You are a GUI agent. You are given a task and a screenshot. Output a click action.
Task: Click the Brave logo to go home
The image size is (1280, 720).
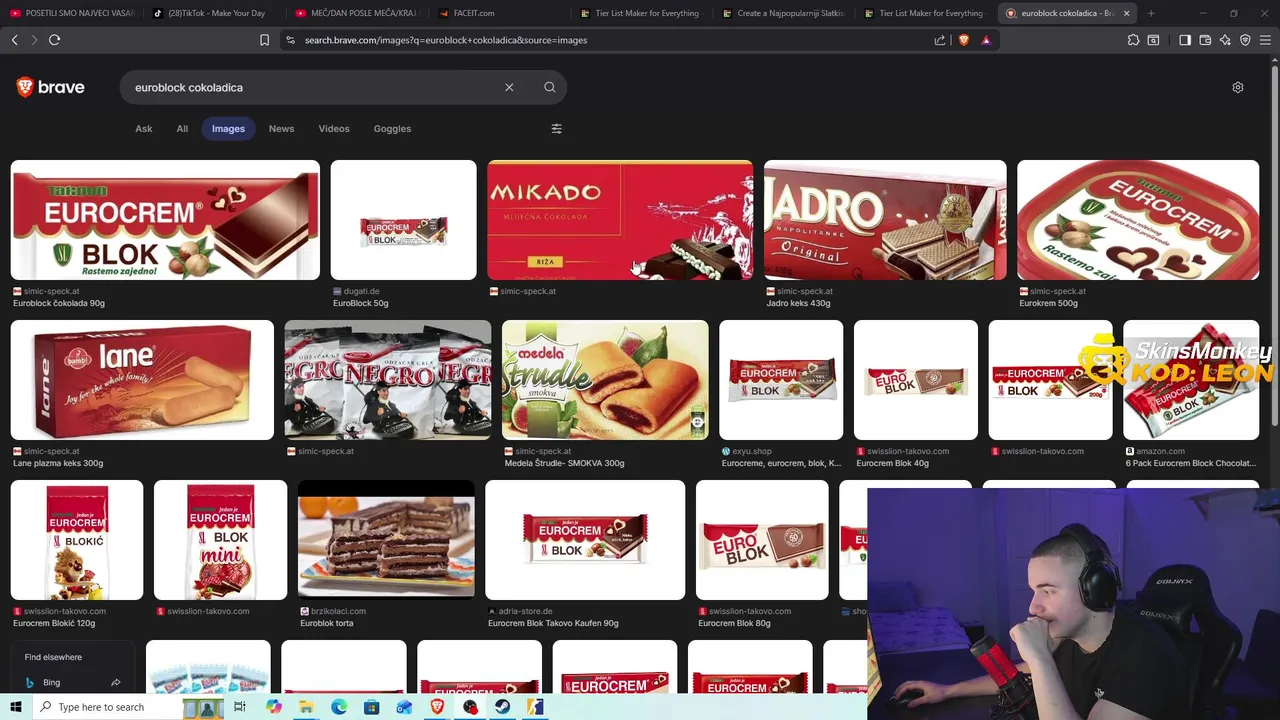[50, 87]
